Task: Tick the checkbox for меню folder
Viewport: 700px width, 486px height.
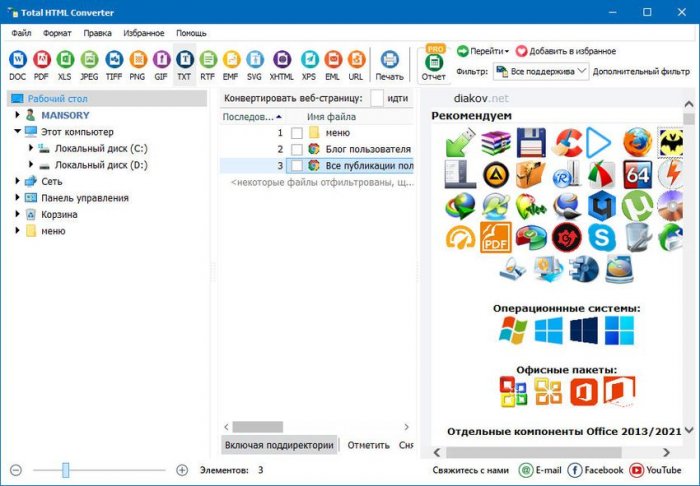Action: coord(296,133)
